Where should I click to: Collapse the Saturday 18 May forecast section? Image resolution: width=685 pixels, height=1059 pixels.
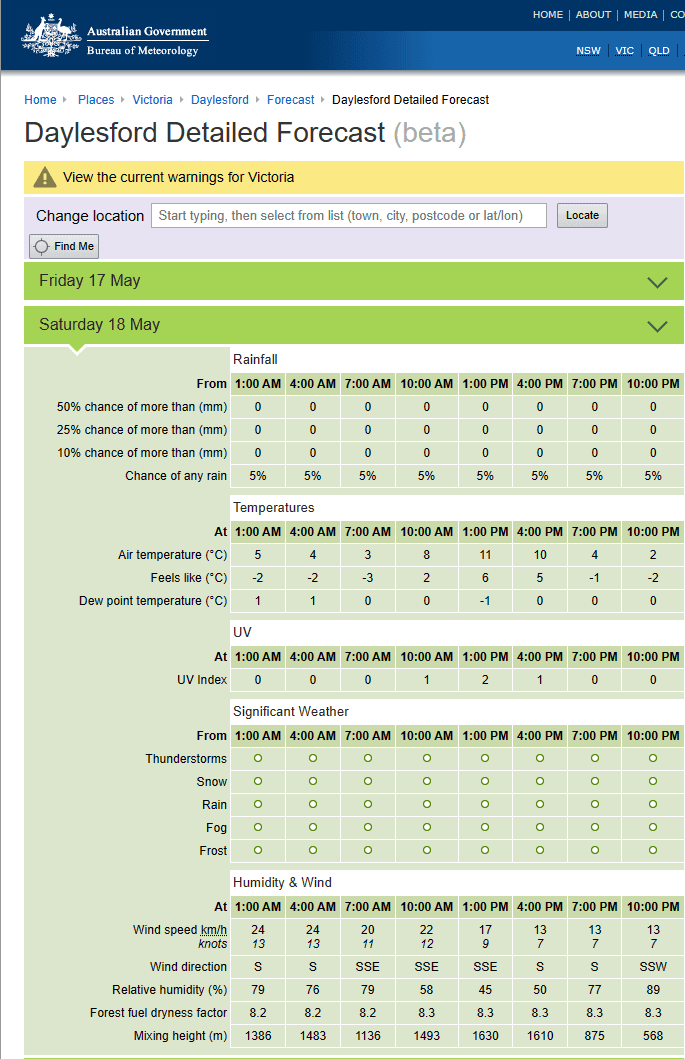click(657, 326)
